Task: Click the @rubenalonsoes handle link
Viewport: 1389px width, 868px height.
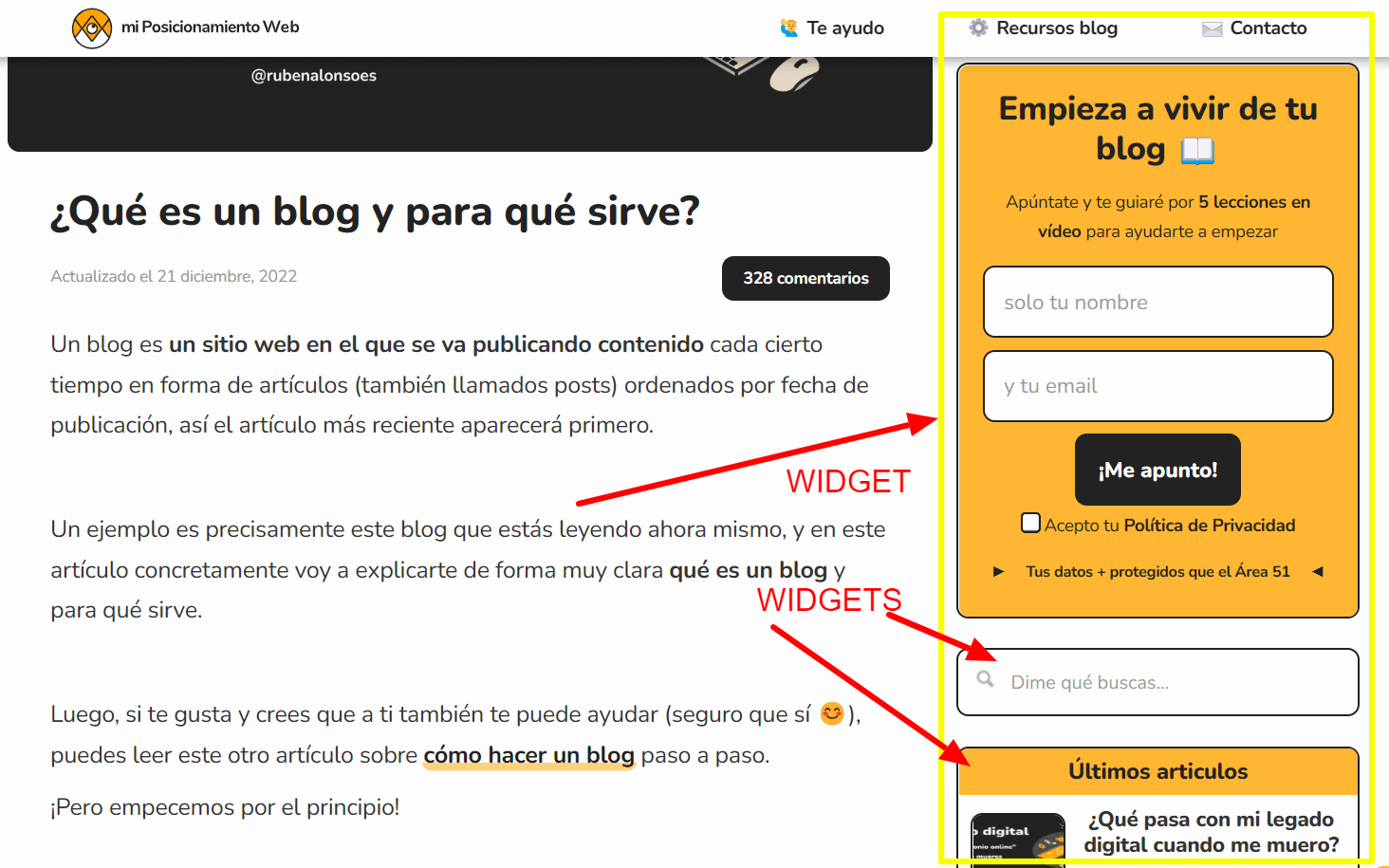Action: pos(314,75)
